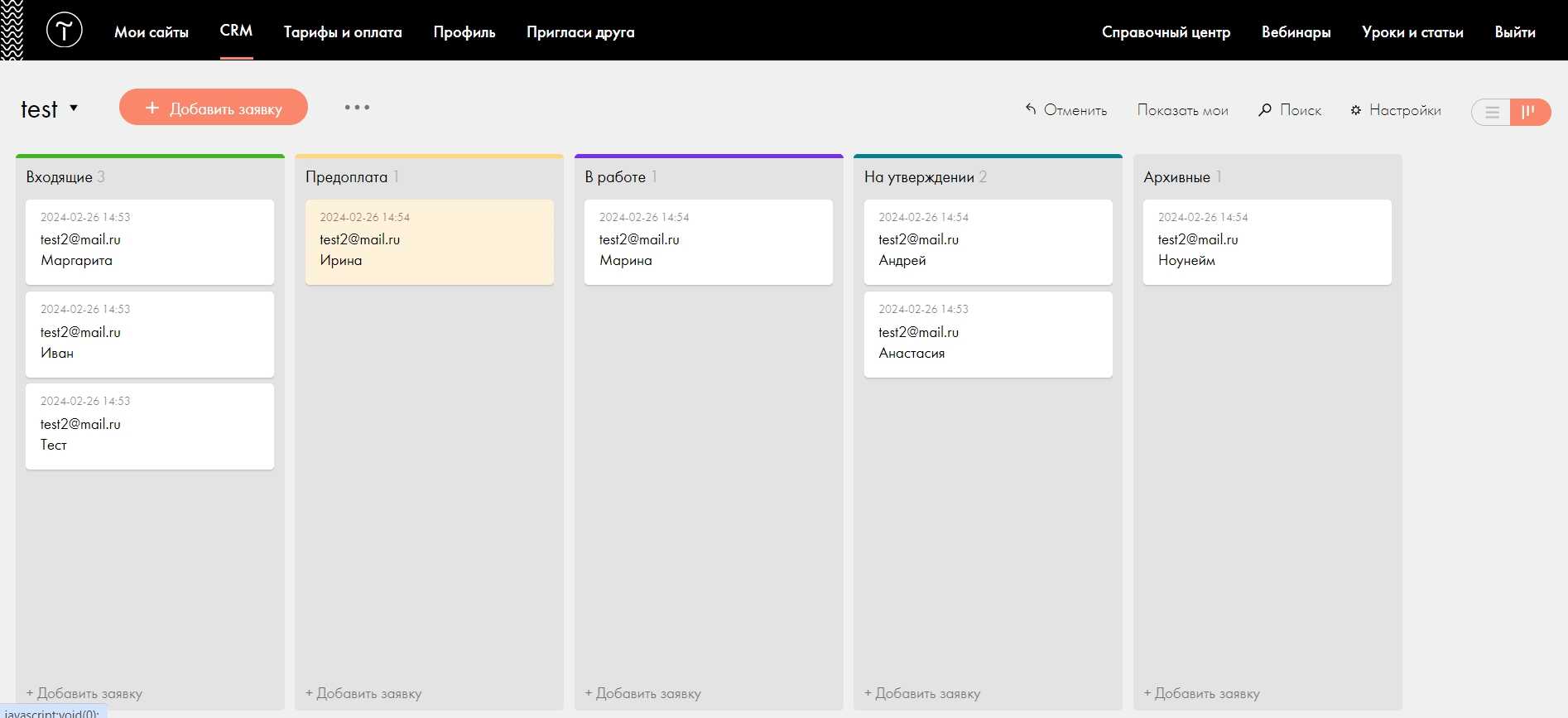Click the Выйти logout link
Image resolution: width=1568 pixels, height=718 pixels.
1515,32
